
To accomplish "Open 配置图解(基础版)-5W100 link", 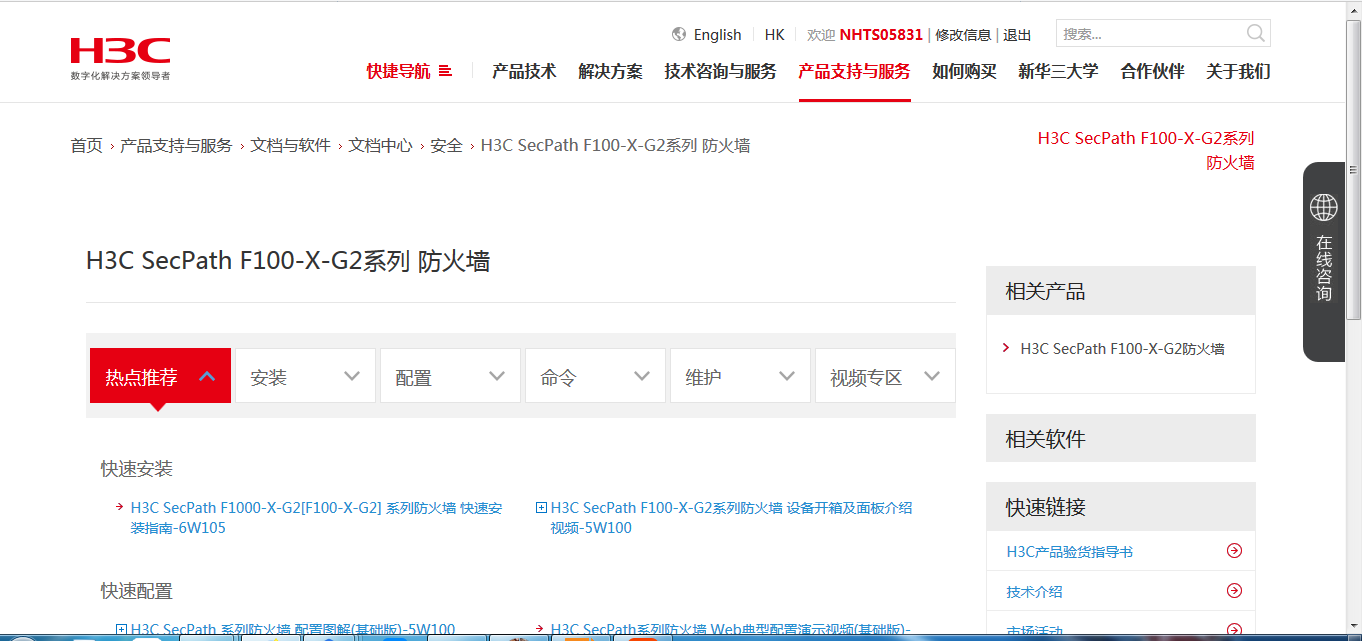I will tap(293, 630).
